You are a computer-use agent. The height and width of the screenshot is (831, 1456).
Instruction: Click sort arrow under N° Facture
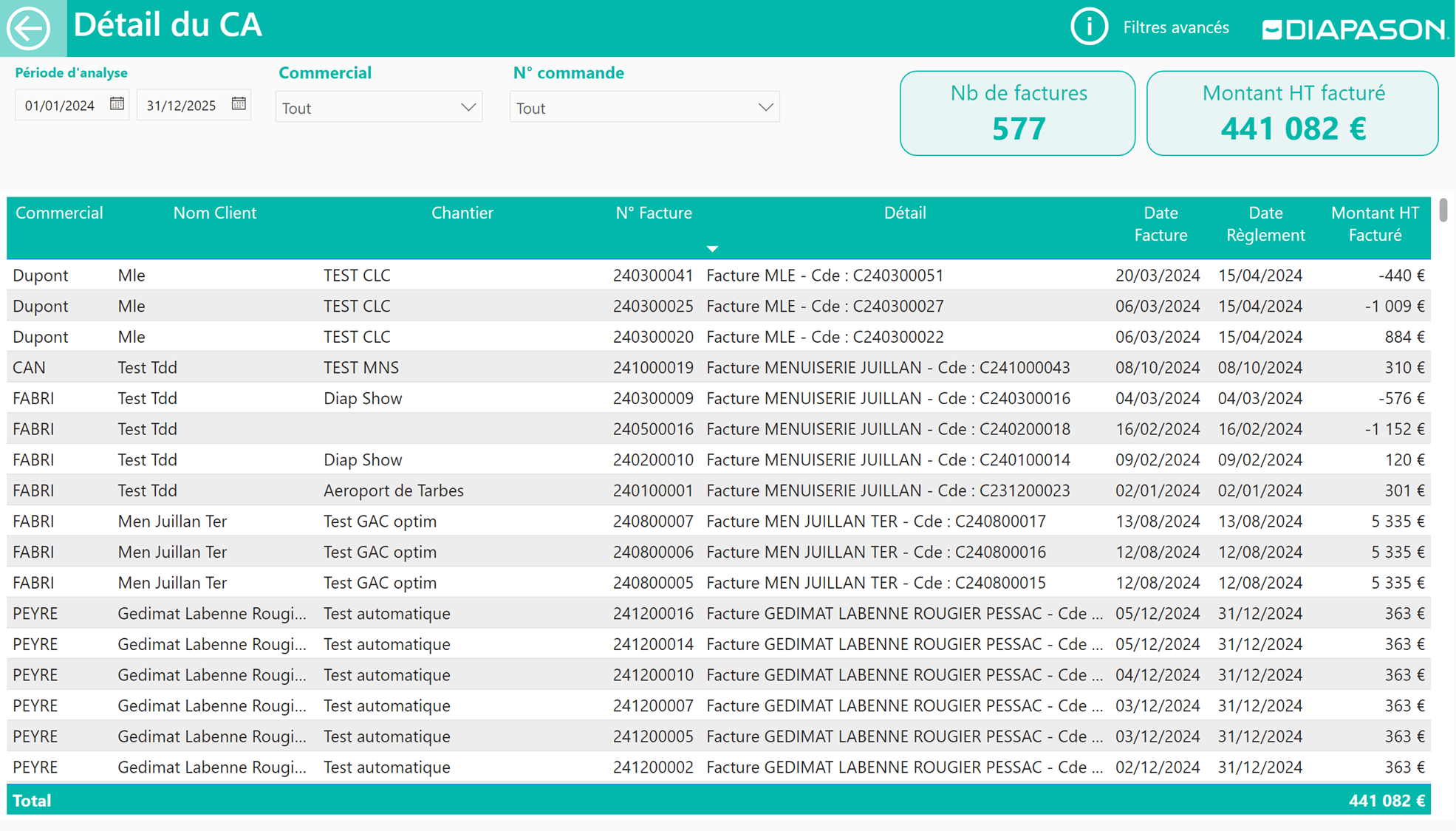(x=712, y=249)
